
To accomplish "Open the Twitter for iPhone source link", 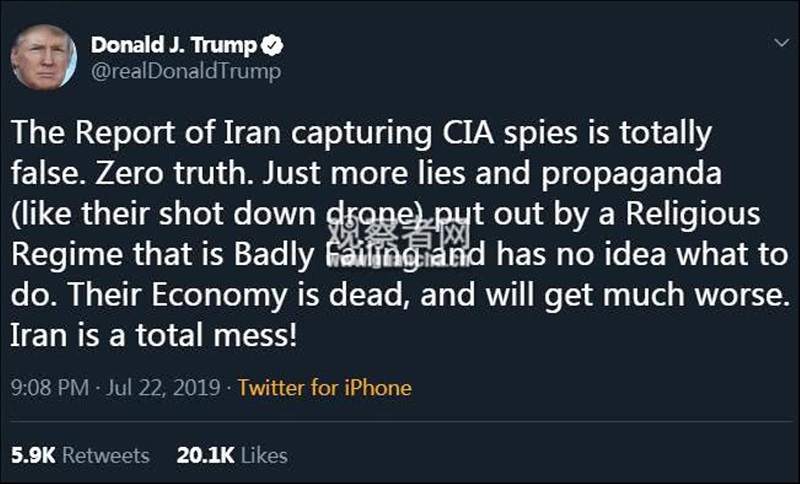I will coord(324,387).
